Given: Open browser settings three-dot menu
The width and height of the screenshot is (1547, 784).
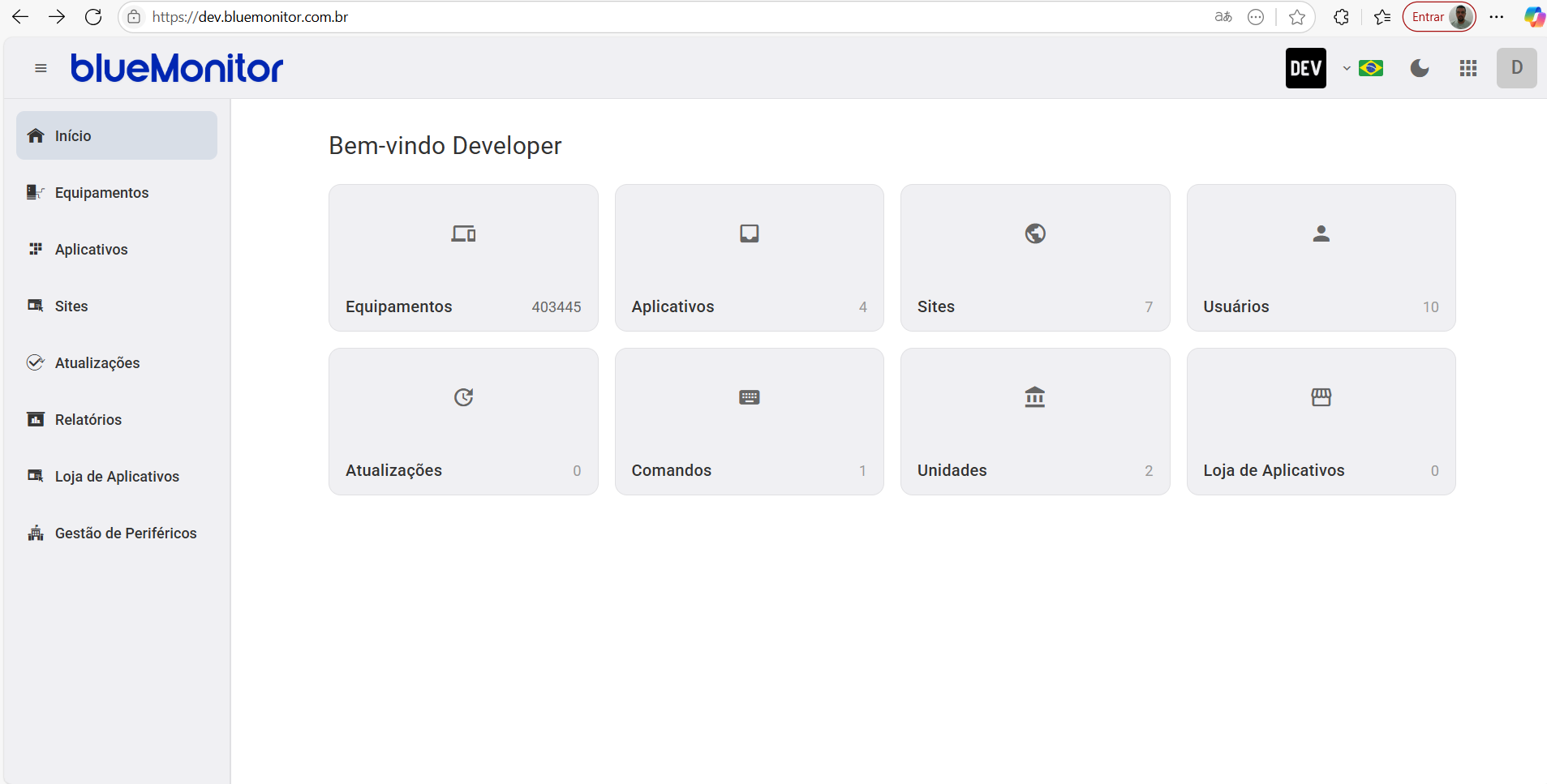Looking at the screenshot, I should (x=1497, y=17).
